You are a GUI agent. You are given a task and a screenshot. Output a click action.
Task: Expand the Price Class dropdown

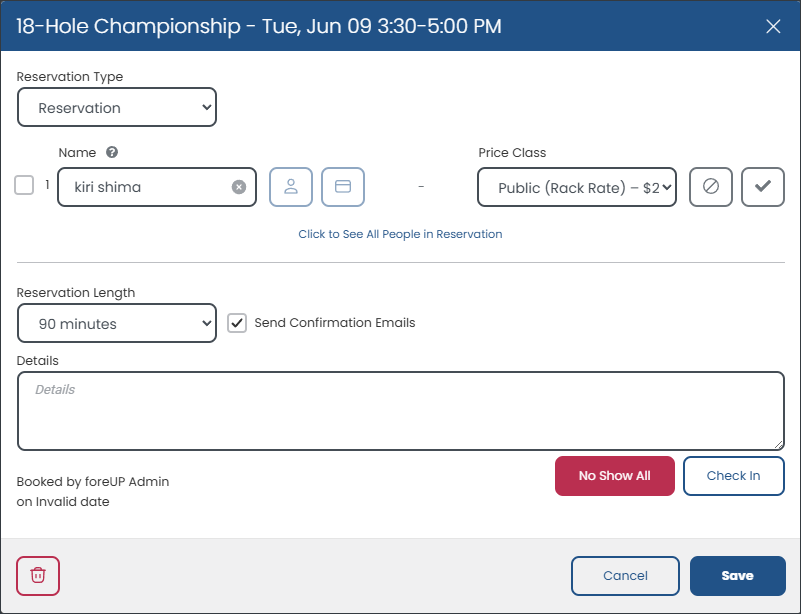click(577, 187)
